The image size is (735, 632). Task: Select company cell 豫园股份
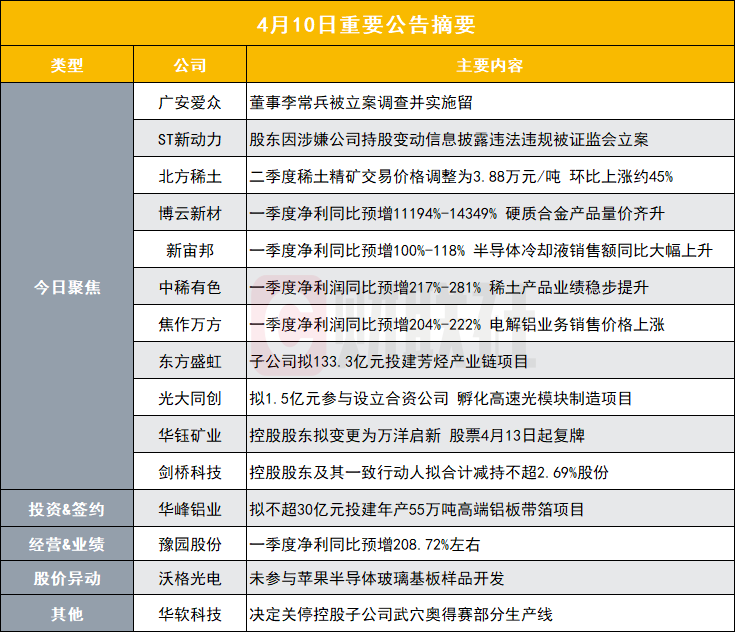190,544
